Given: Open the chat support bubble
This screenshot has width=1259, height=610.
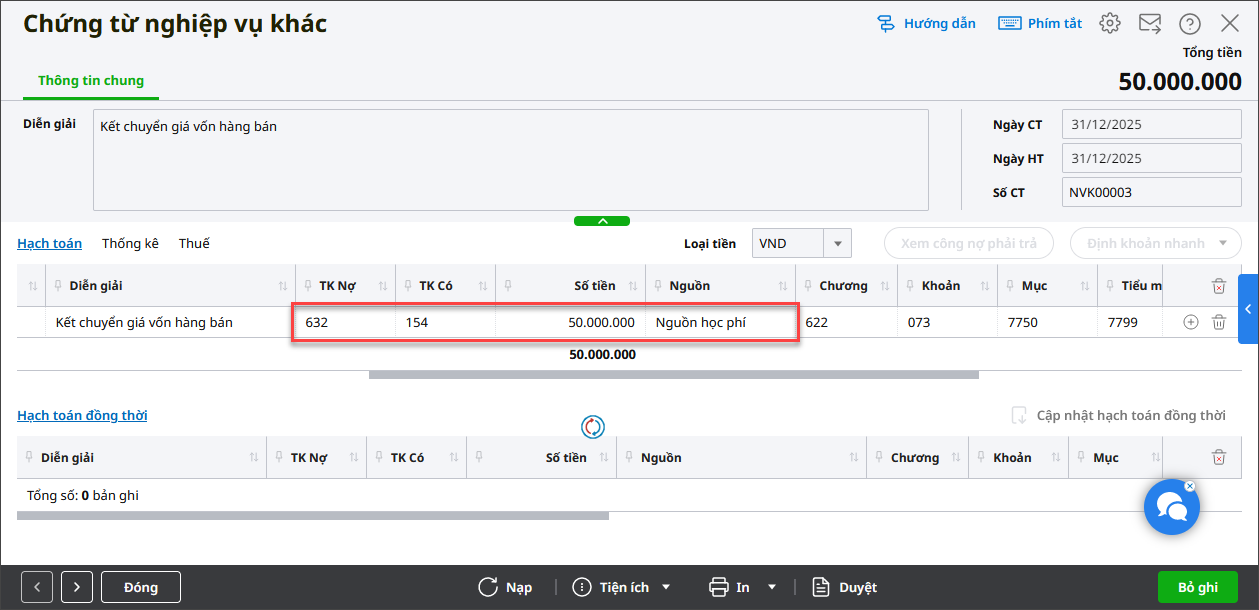Looking at the screenshot, I should (x=1171, y=507).
